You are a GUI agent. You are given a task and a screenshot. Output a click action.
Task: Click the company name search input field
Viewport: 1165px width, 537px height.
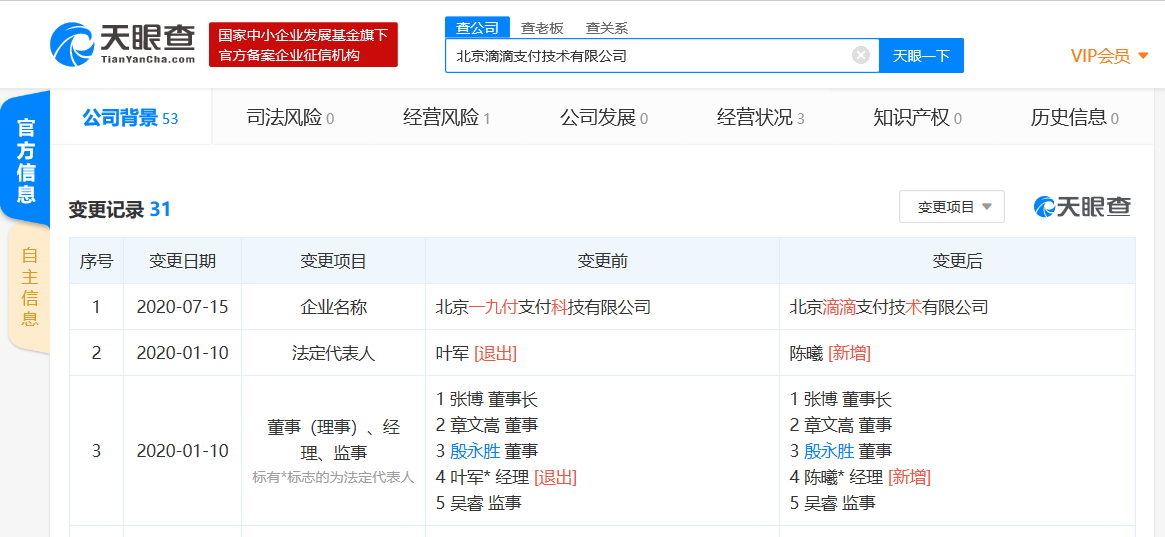tap(645, 56)
